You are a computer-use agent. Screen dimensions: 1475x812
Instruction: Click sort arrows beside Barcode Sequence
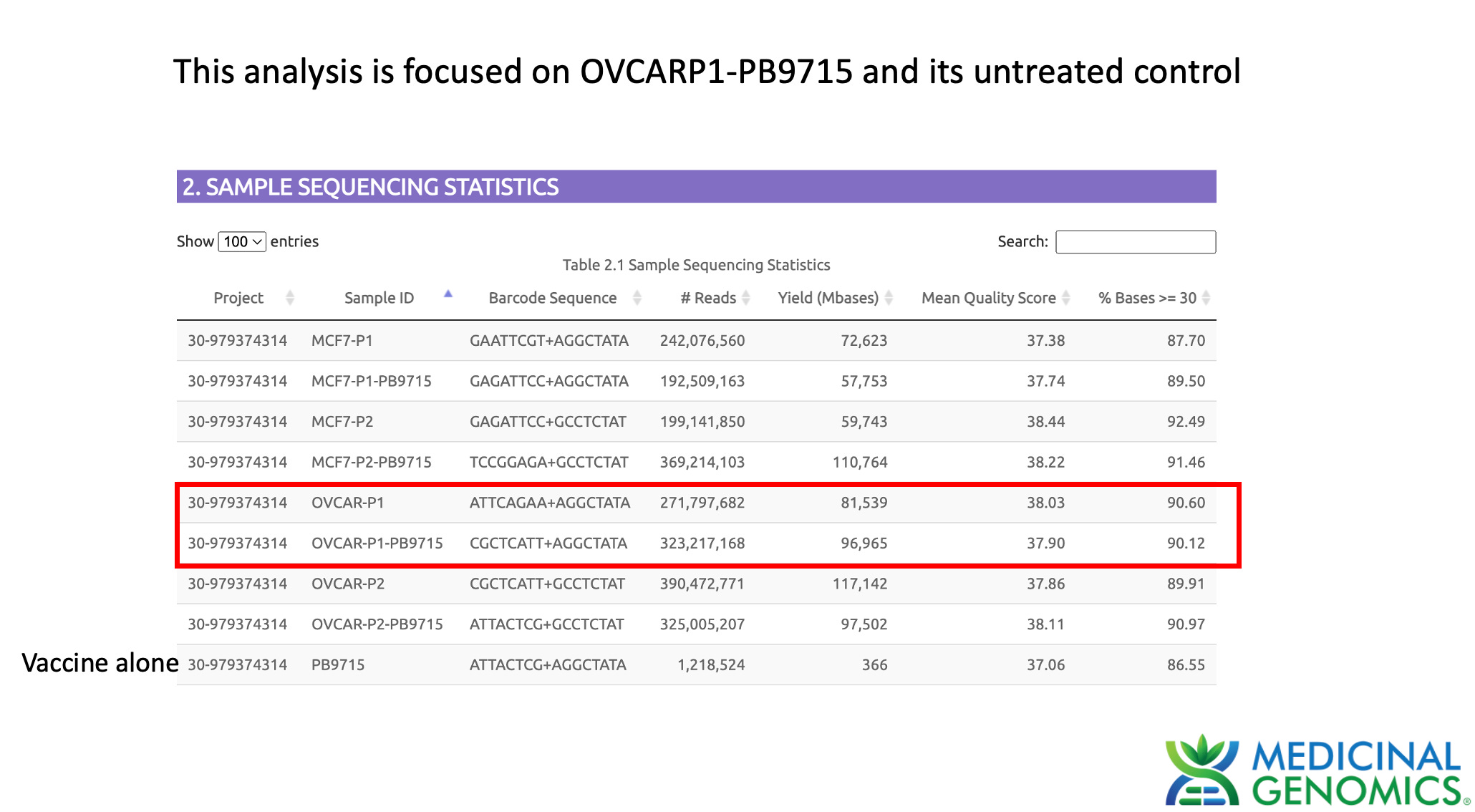pos(637,298)
